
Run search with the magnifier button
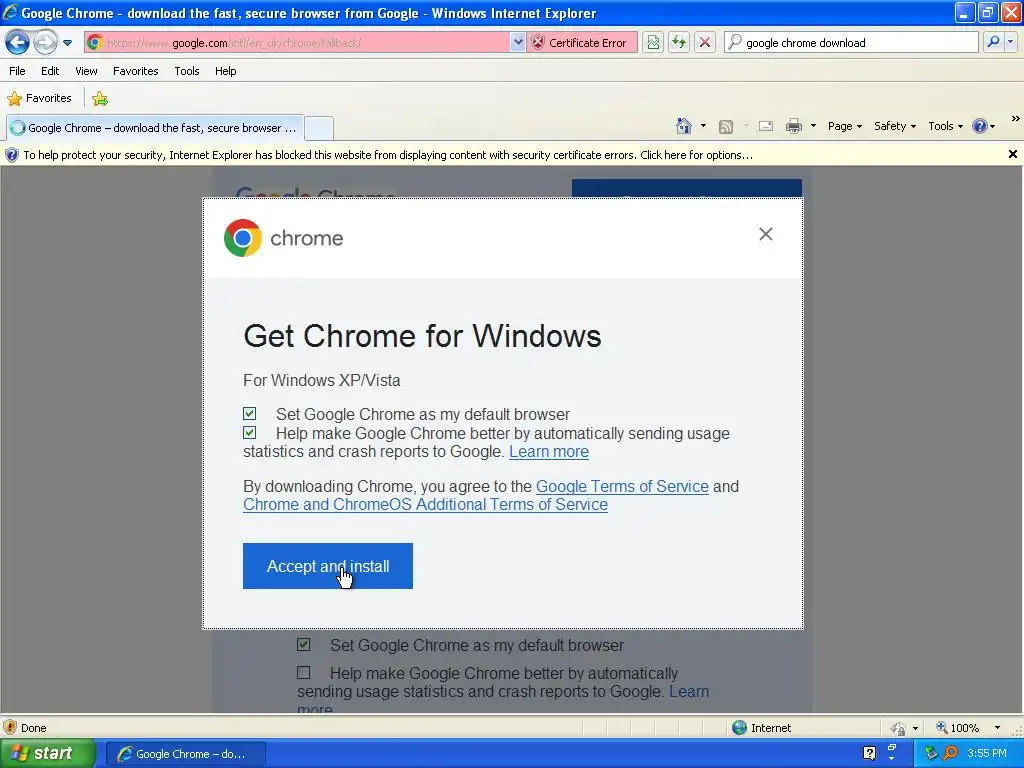[x=993, y=42]
